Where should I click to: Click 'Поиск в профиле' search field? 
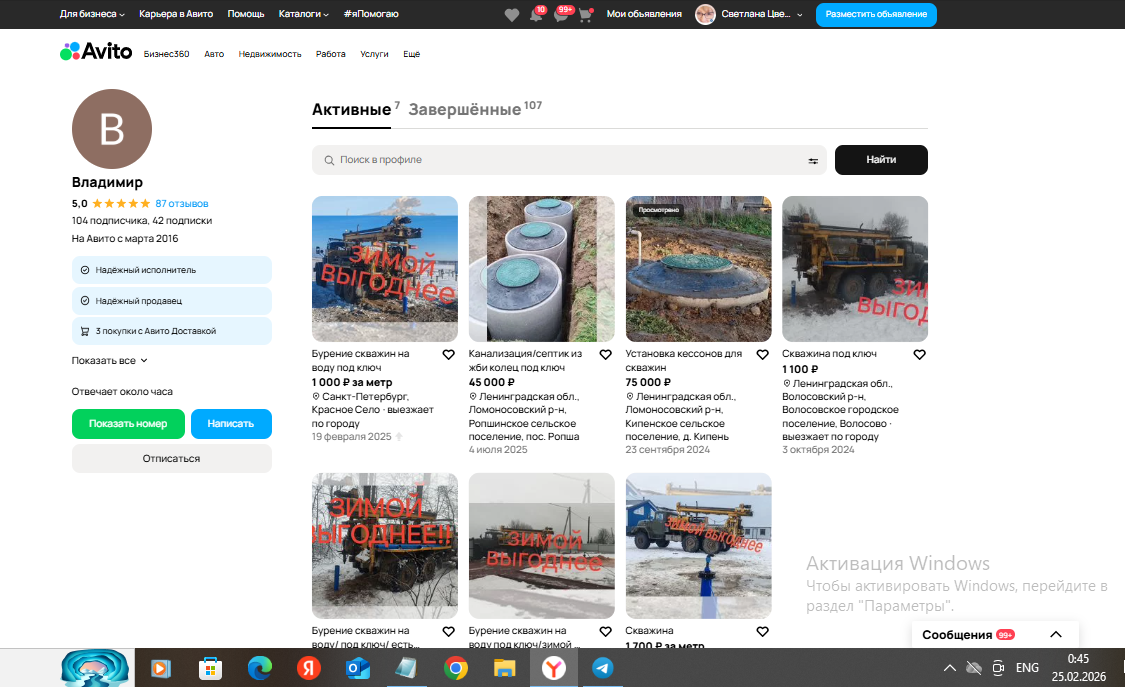coord(560,160)
